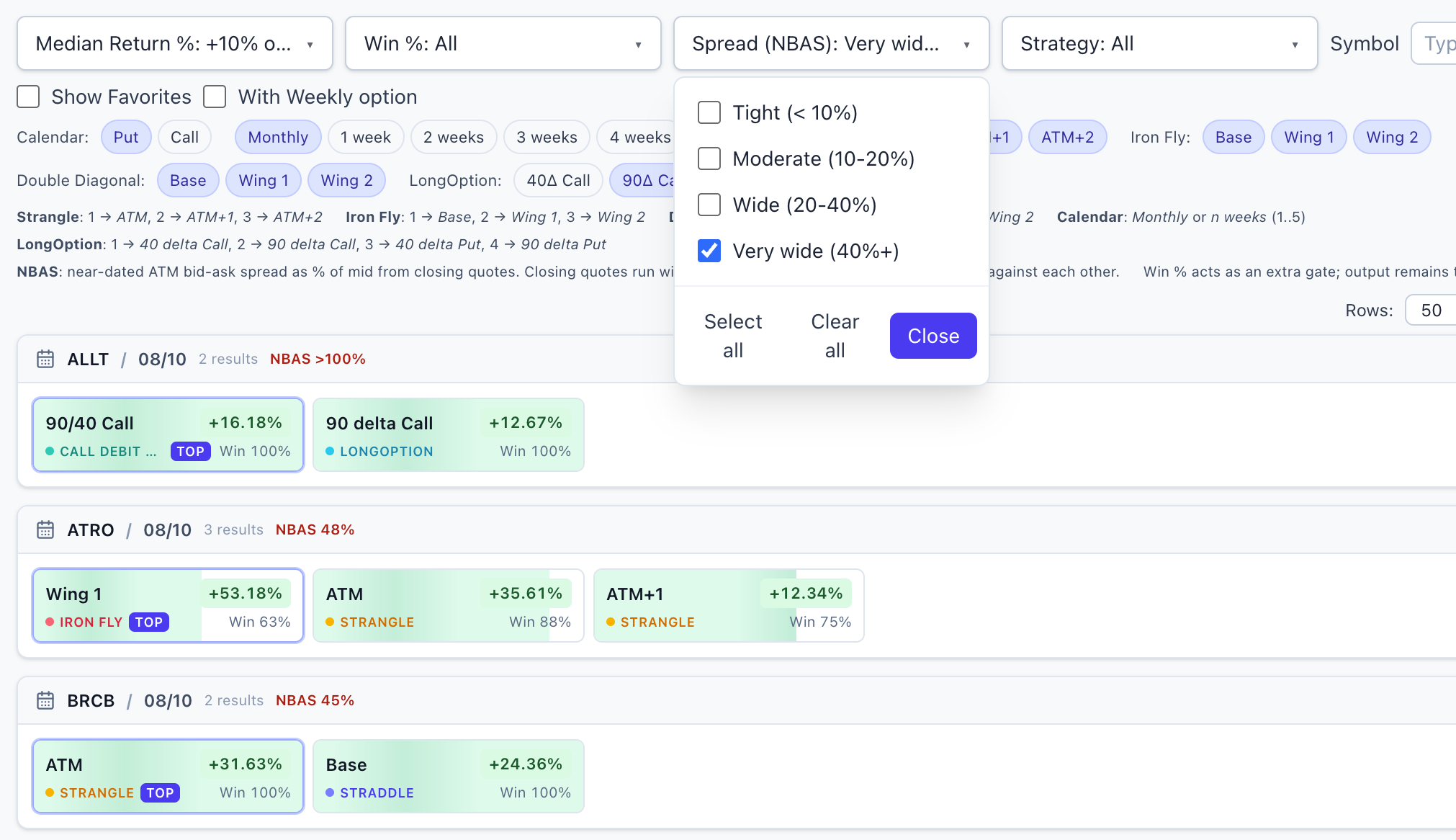Click the blue dot beside LONGOPTION label
This screenshot has height=840, width=1456.
pos(330,452)
